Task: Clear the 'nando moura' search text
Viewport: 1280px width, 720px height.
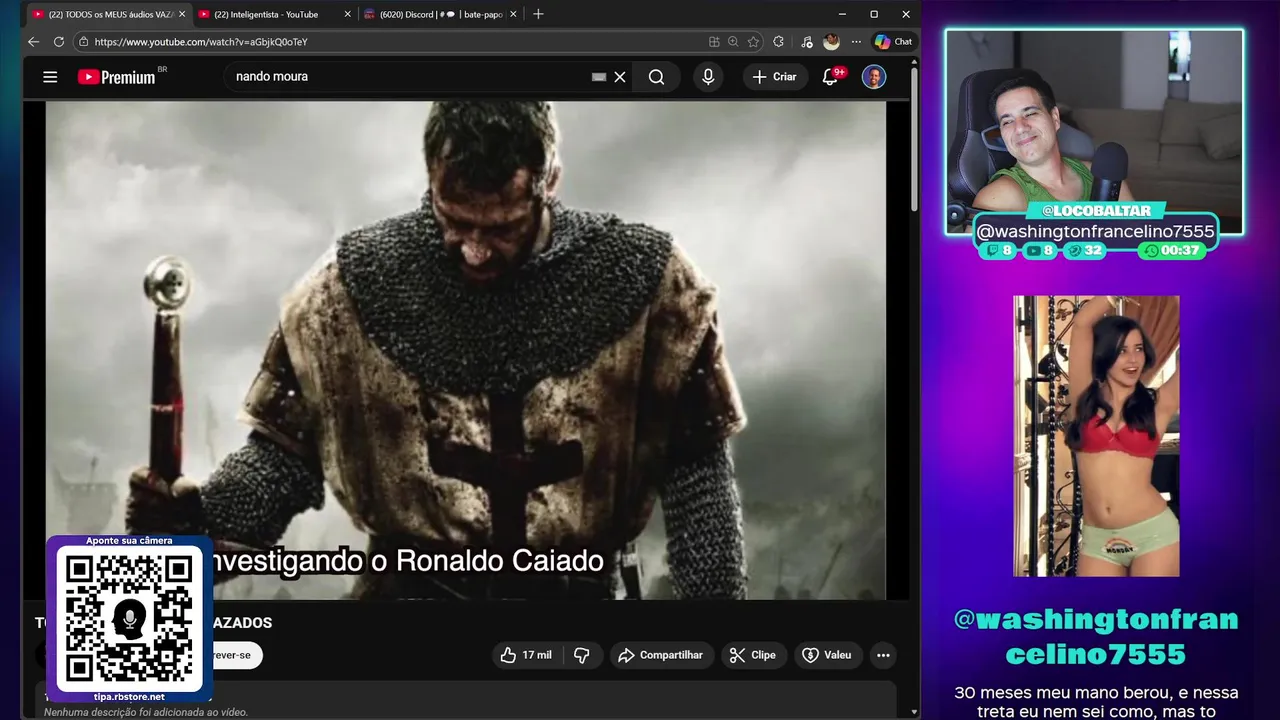Action: point(620,77)
